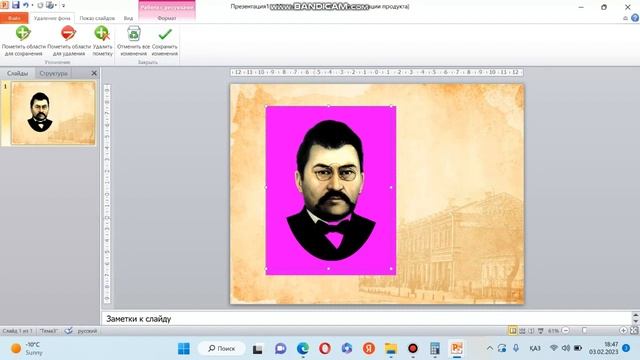Image resolution: width=640 pixels, height=360 pixels.
Task: Select Mark Areas to Remove tool
Action: click(69, 41)
